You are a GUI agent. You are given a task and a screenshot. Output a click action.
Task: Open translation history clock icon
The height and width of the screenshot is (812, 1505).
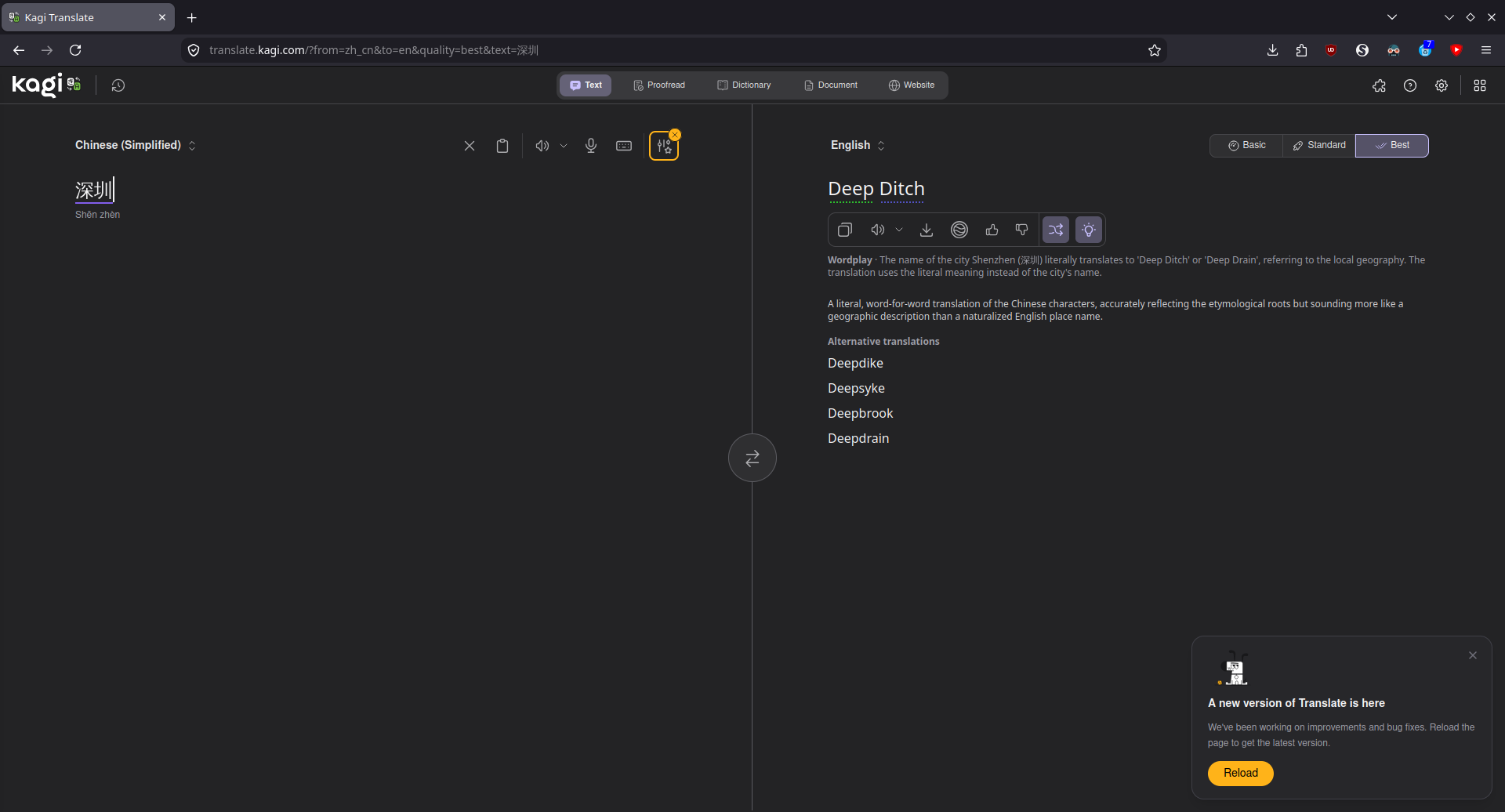tap(118, 85)
